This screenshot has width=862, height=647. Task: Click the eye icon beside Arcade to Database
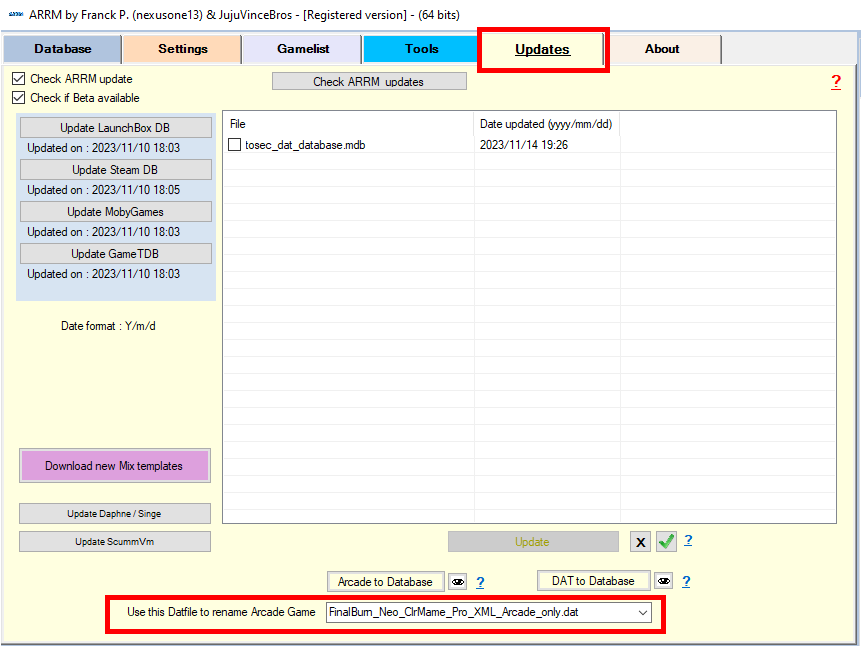point(457,582)
